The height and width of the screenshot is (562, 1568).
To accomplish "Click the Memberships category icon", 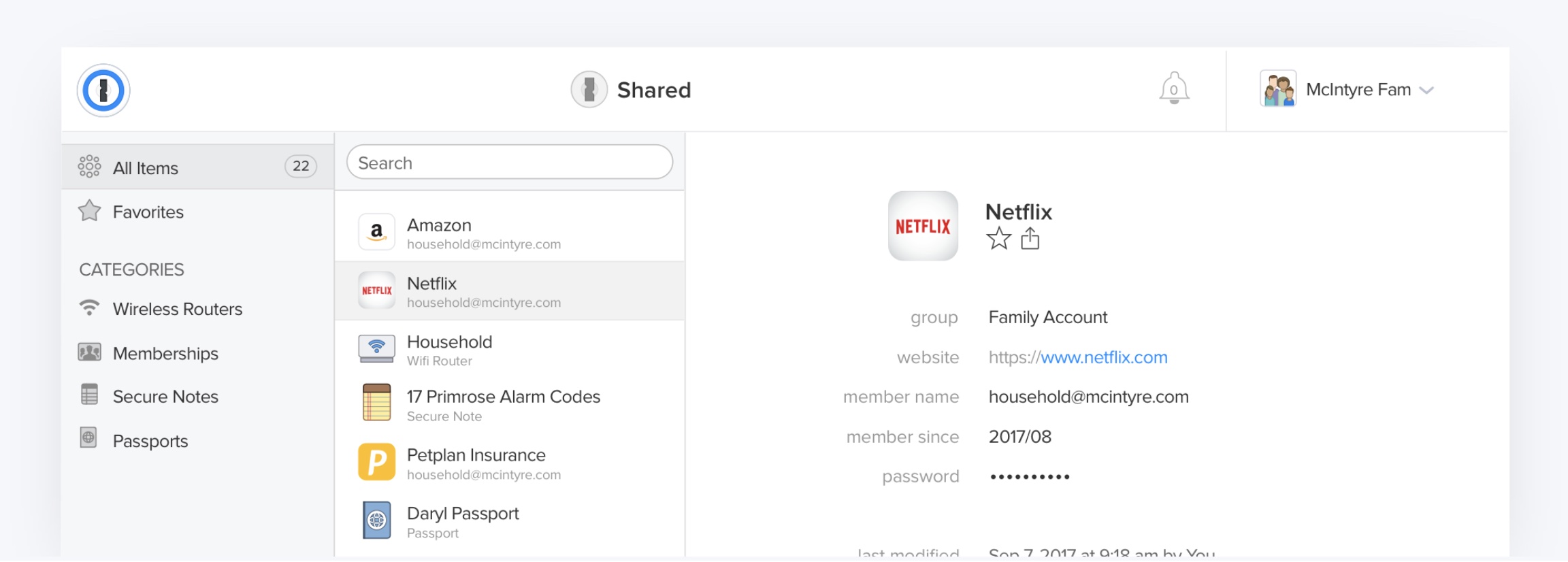I will [89, 352].
